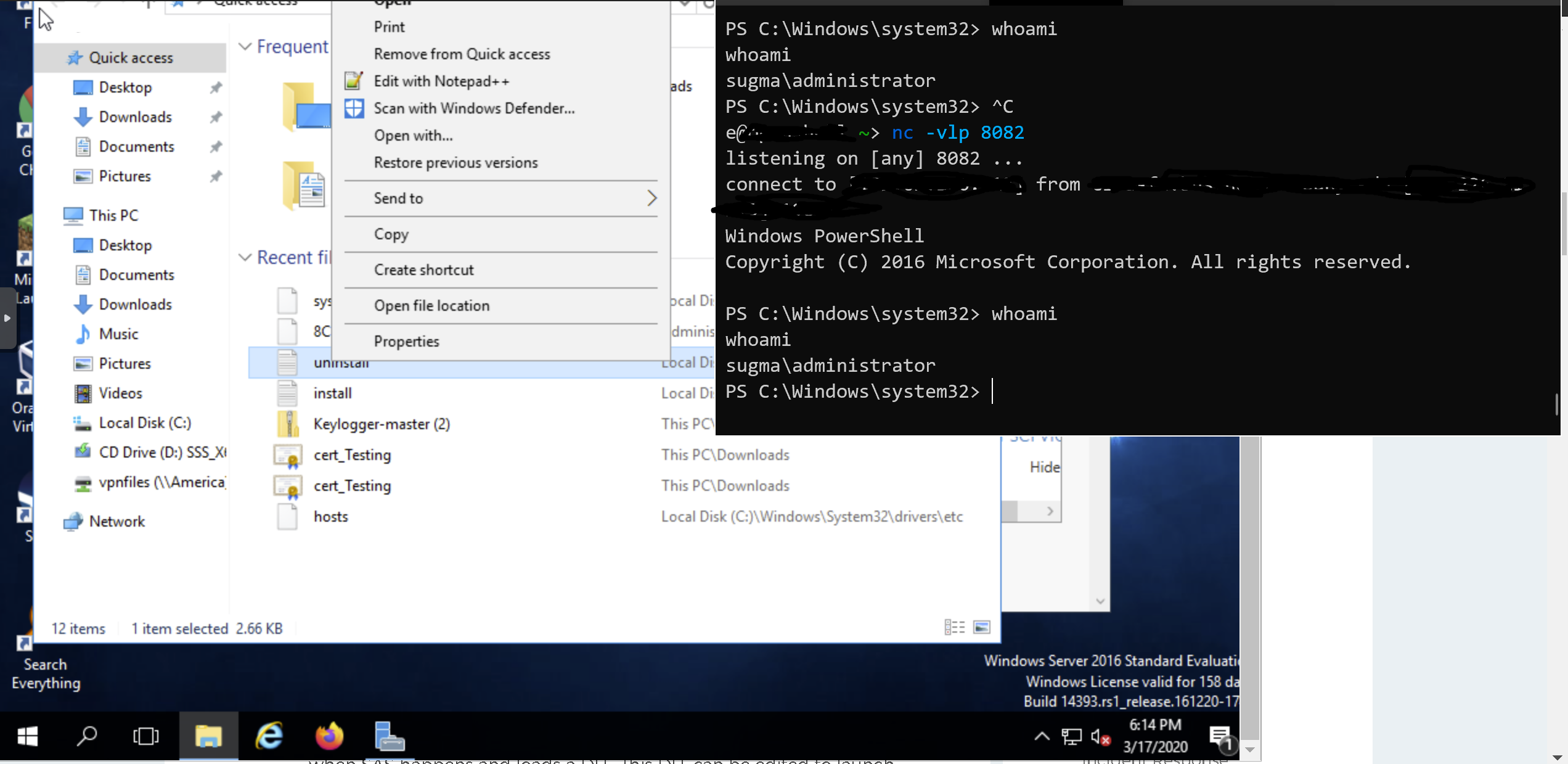This screenshot has height=764, width=1568.
Task: Select the Keylogger-master (2) file
Action: pos(382,423)
